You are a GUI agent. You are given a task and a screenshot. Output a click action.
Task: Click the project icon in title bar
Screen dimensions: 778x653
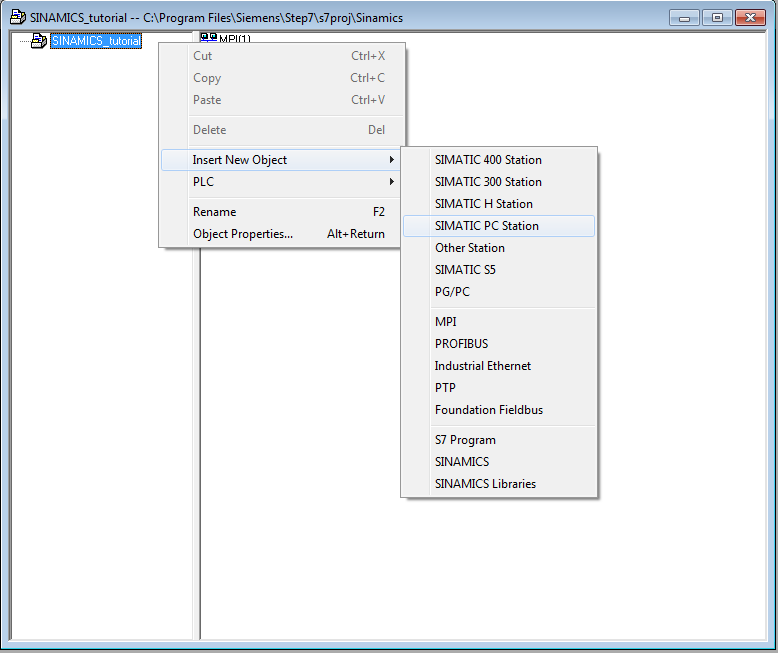pos(18,17)
